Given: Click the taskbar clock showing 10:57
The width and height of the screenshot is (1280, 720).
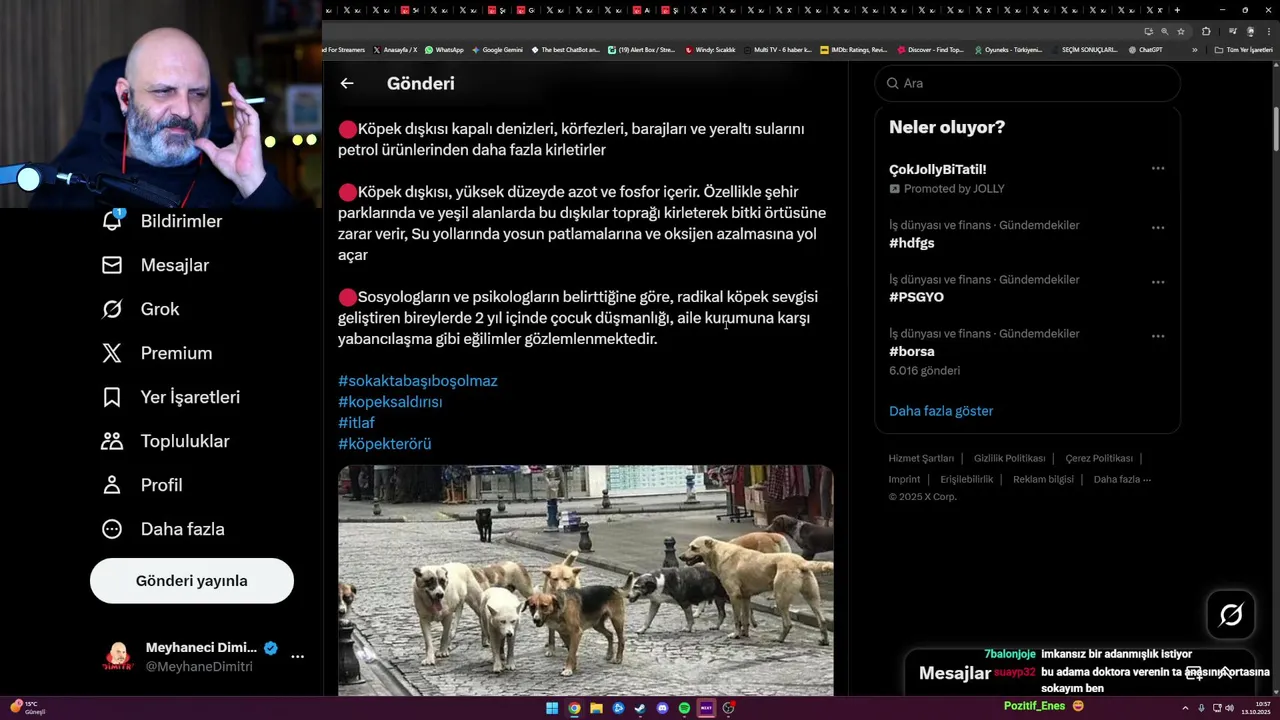Looking at the screenshot, I should pyautogui.click(x=1256, y=708).
